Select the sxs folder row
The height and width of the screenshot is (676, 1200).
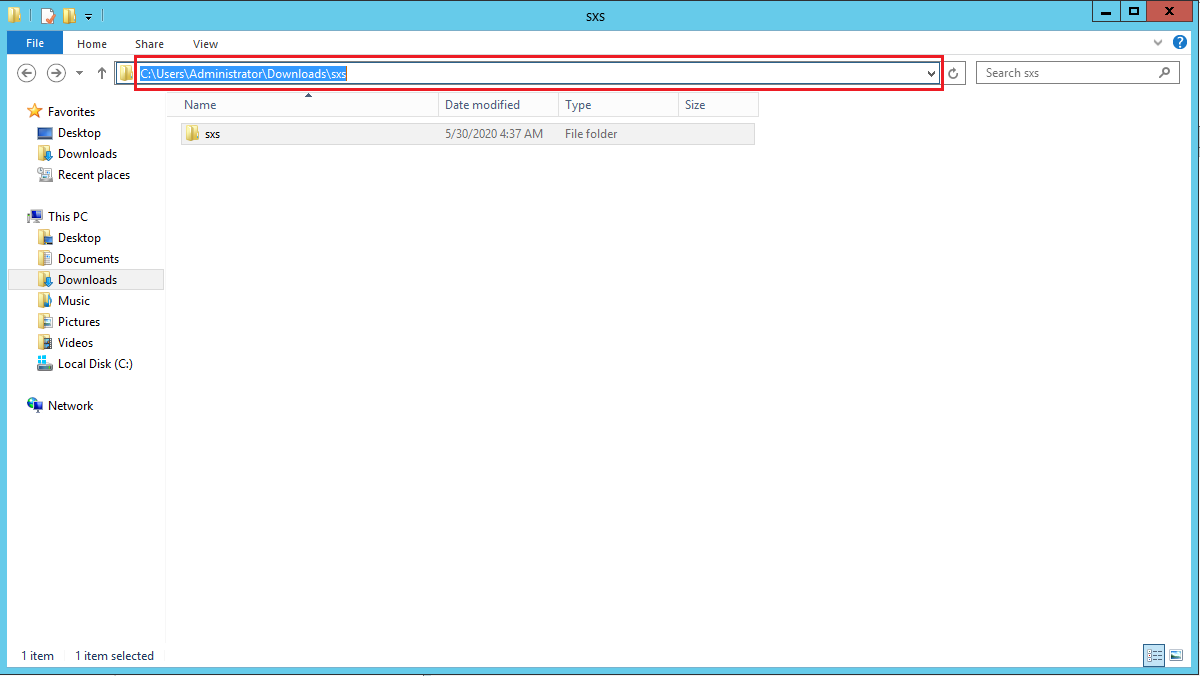coord(468,134)
